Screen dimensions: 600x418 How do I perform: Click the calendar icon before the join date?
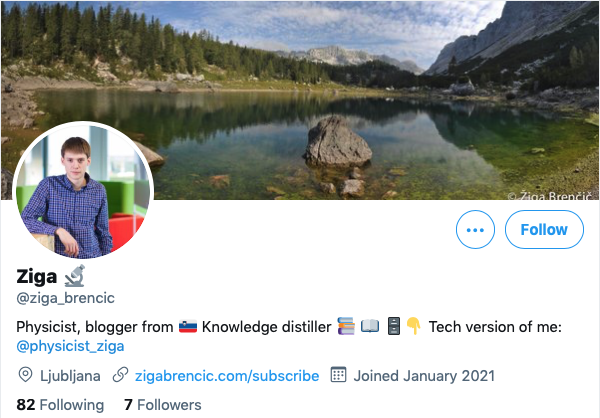pyautogui.click(x=338, y=376)
